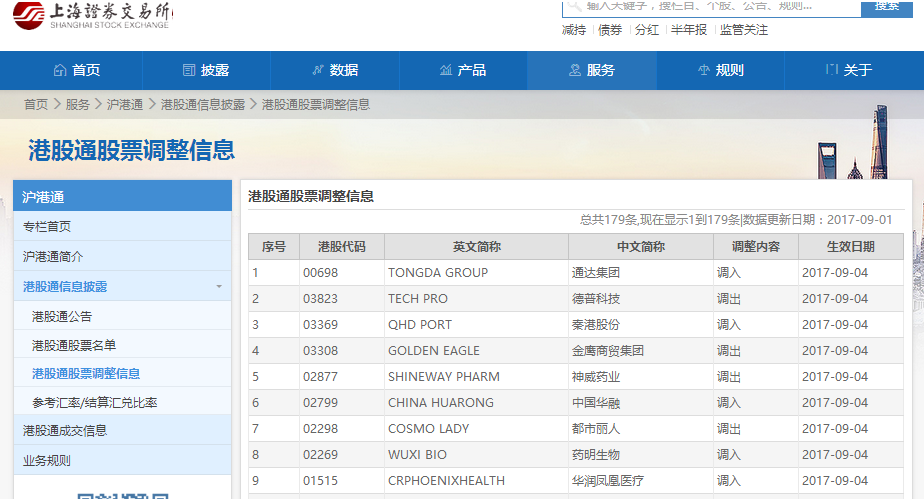Open the 规则 navigation tab
The image size is (924, 499).
pos(720,70)
